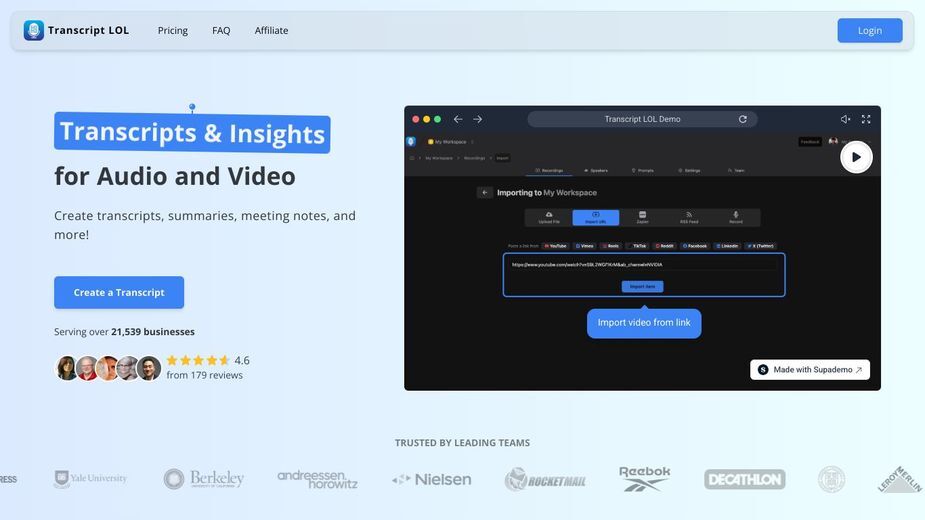Click the Transcript LOL microphone logo
This screenshot has height=520, width=925.
[x=34, y=30]
